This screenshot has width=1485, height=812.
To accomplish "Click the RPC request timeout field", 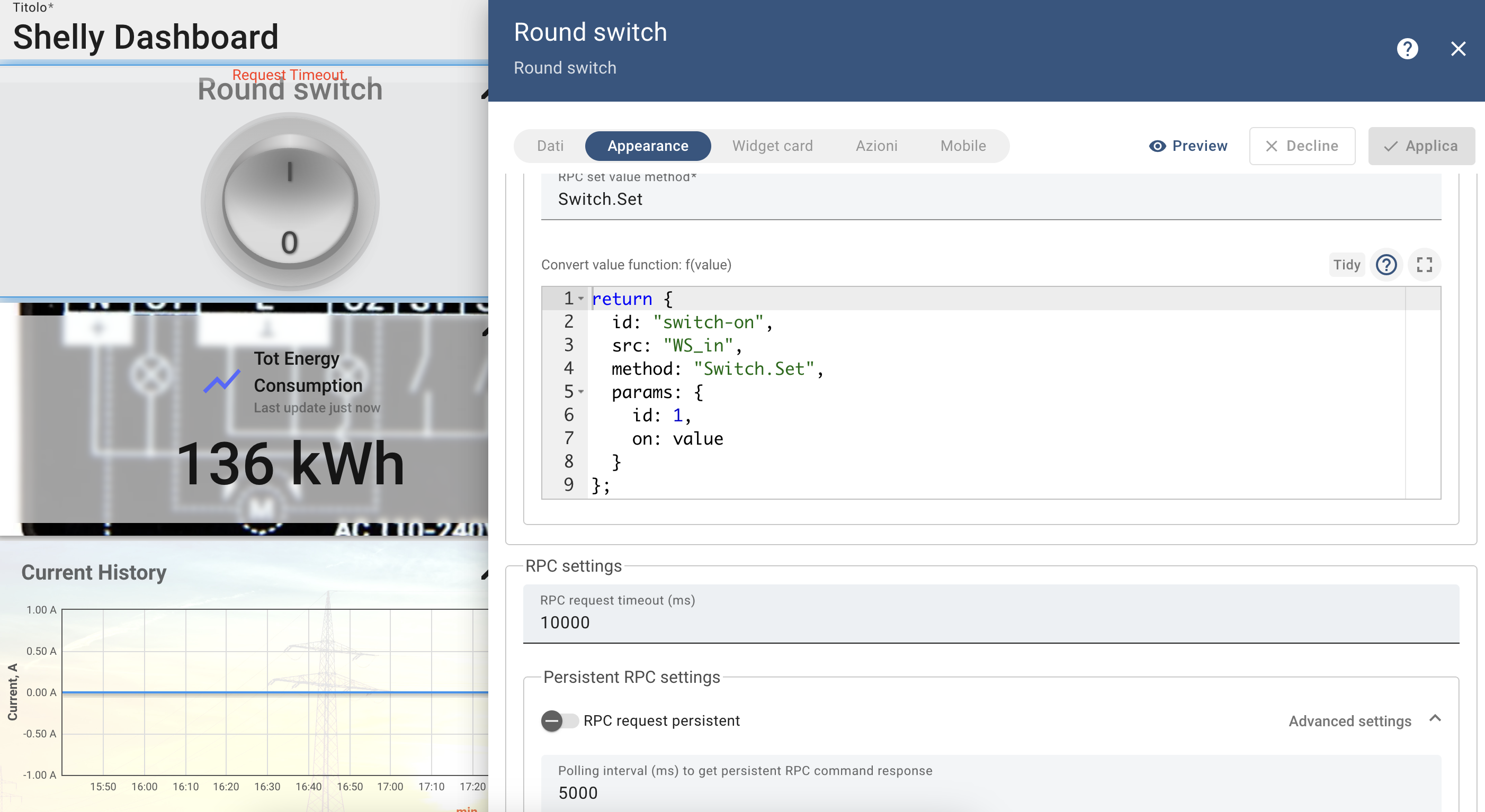I will (990, 613).
